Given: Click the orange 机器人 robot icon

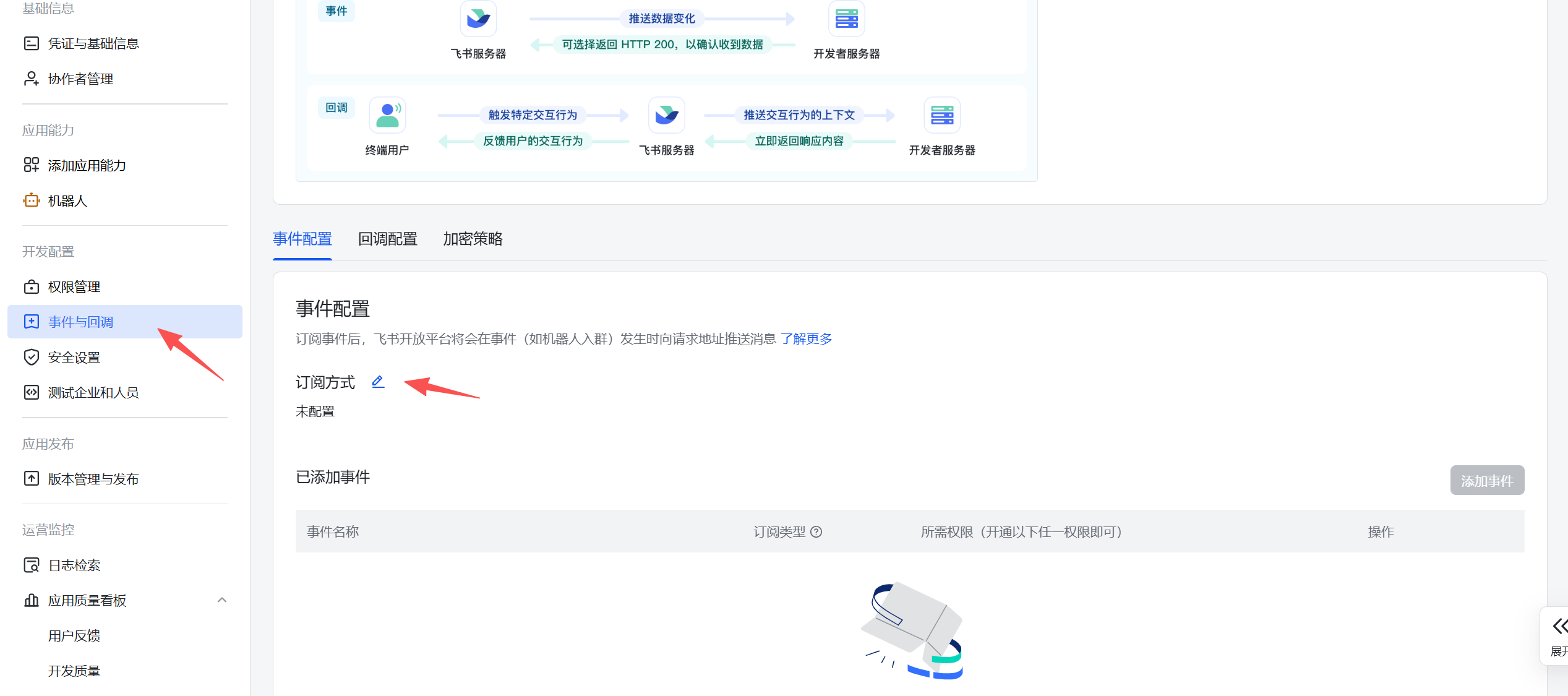Looking at the screenshot, I should pyautogui.click(x=31, y=200).
